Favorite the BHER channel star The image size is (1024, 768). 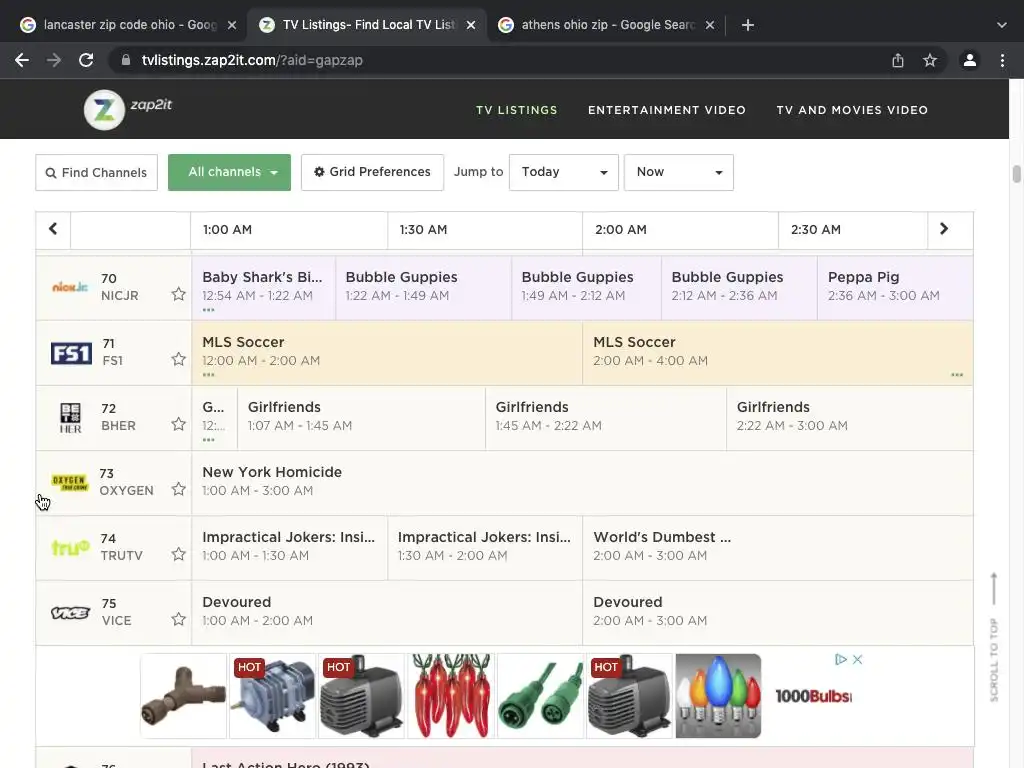pyautogui.click(x=178, y=424)
